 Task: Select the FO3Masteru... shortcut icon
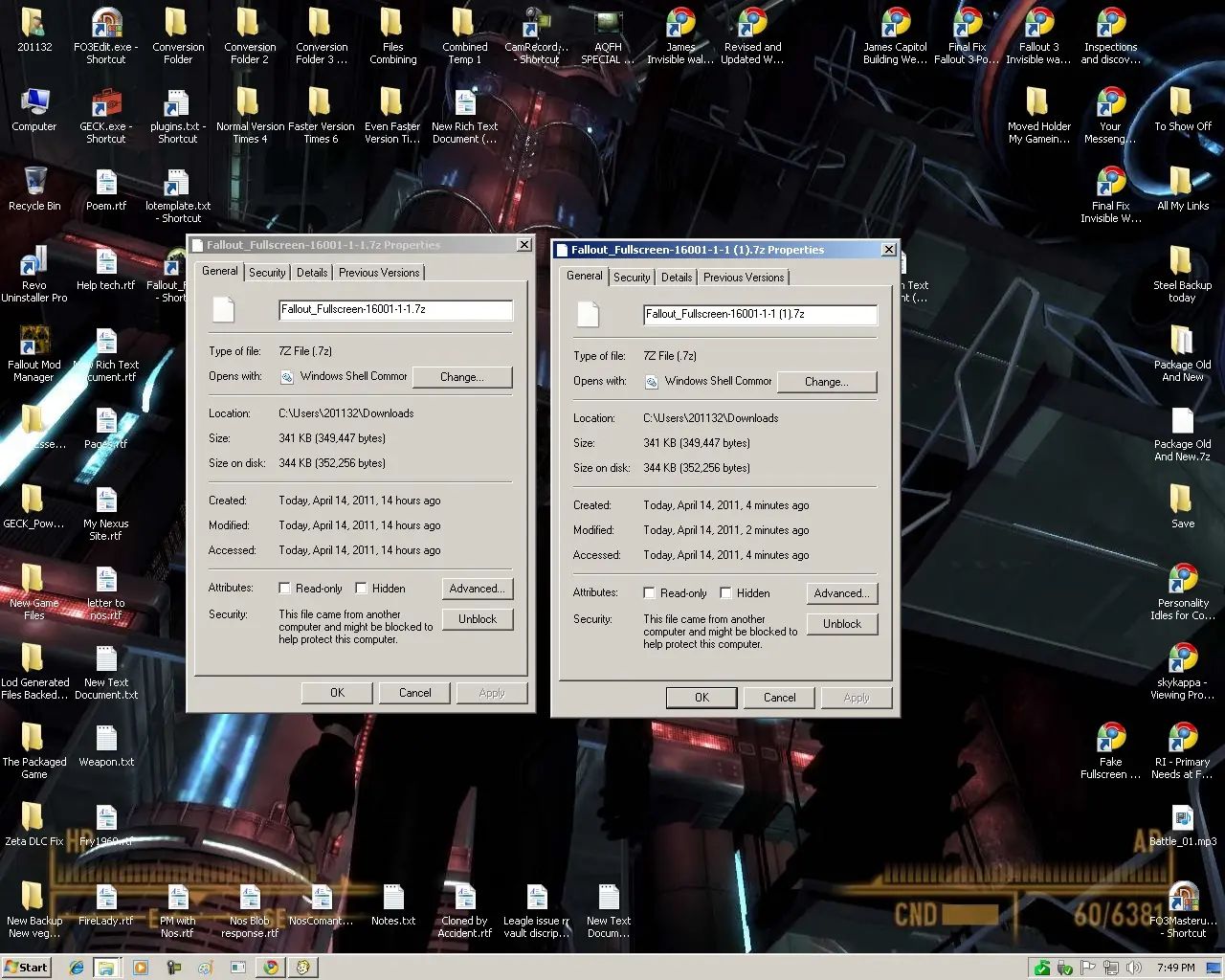pyautogui.click(x=1183, y=898)
